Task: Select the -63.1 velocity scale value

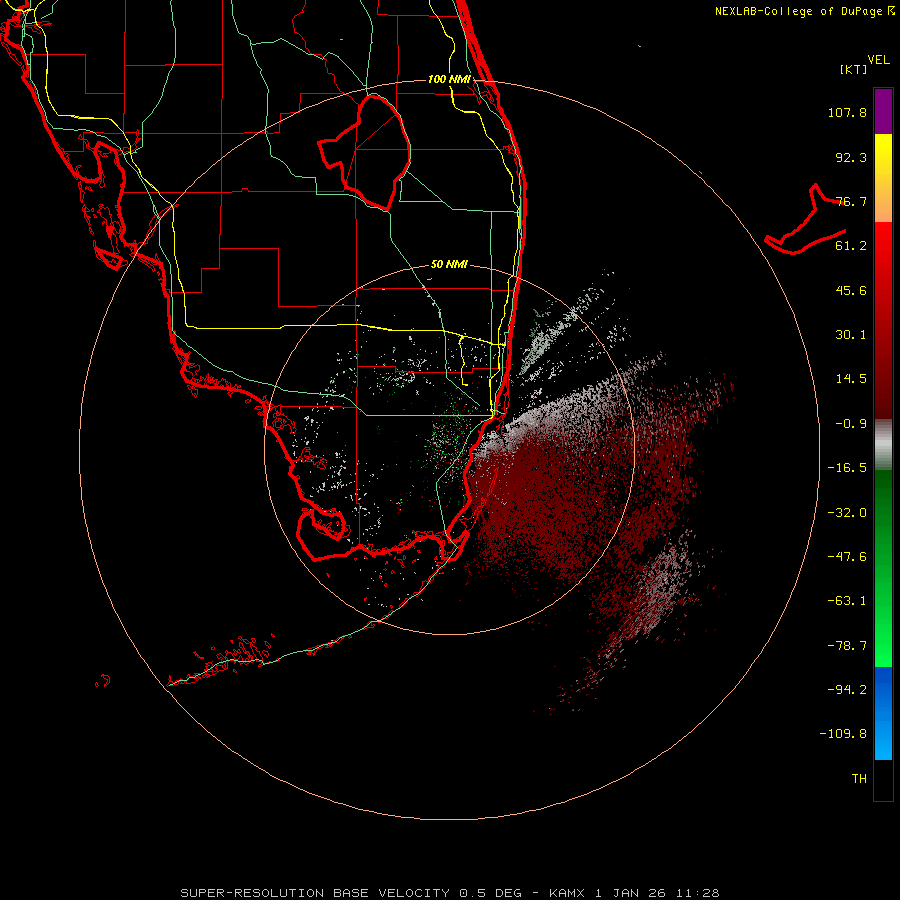Action: pyautogui.click(x=847, y=601)
